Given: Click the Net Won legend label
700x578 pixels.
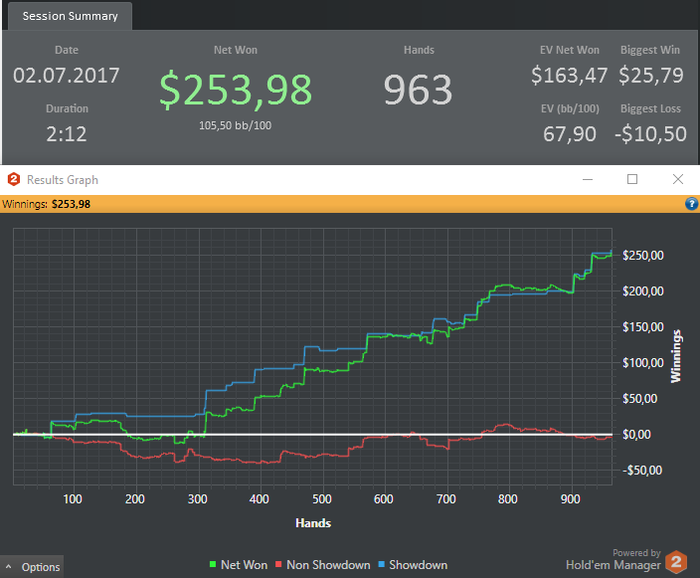Looking at the screenshot, I should tap(244, 565).
